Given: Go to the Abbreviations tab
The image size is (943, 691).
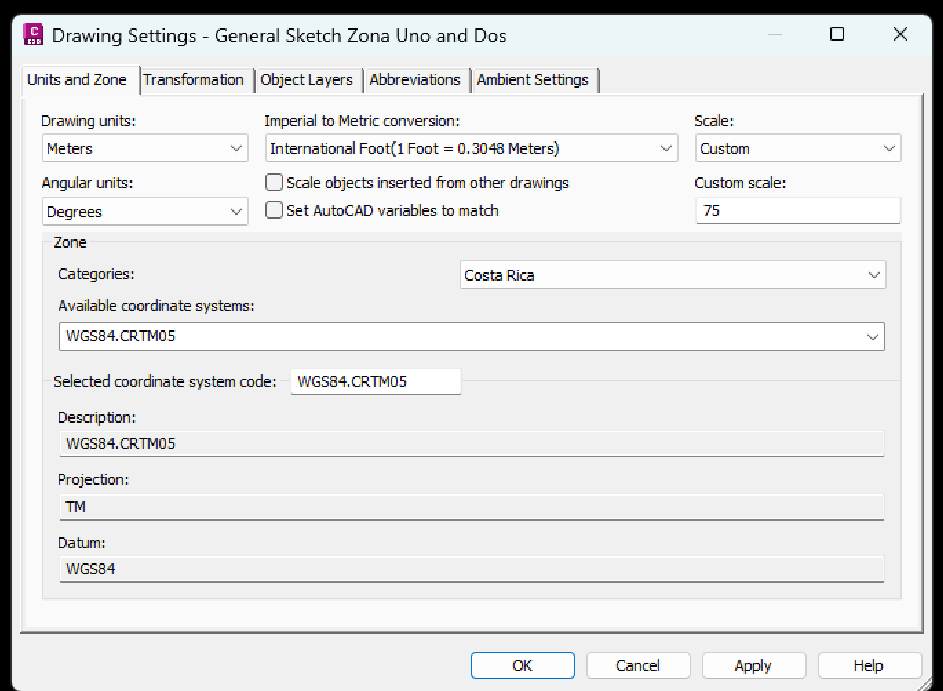Looking at the screenshot, I should pyautogui.click(x=415, y=80).
